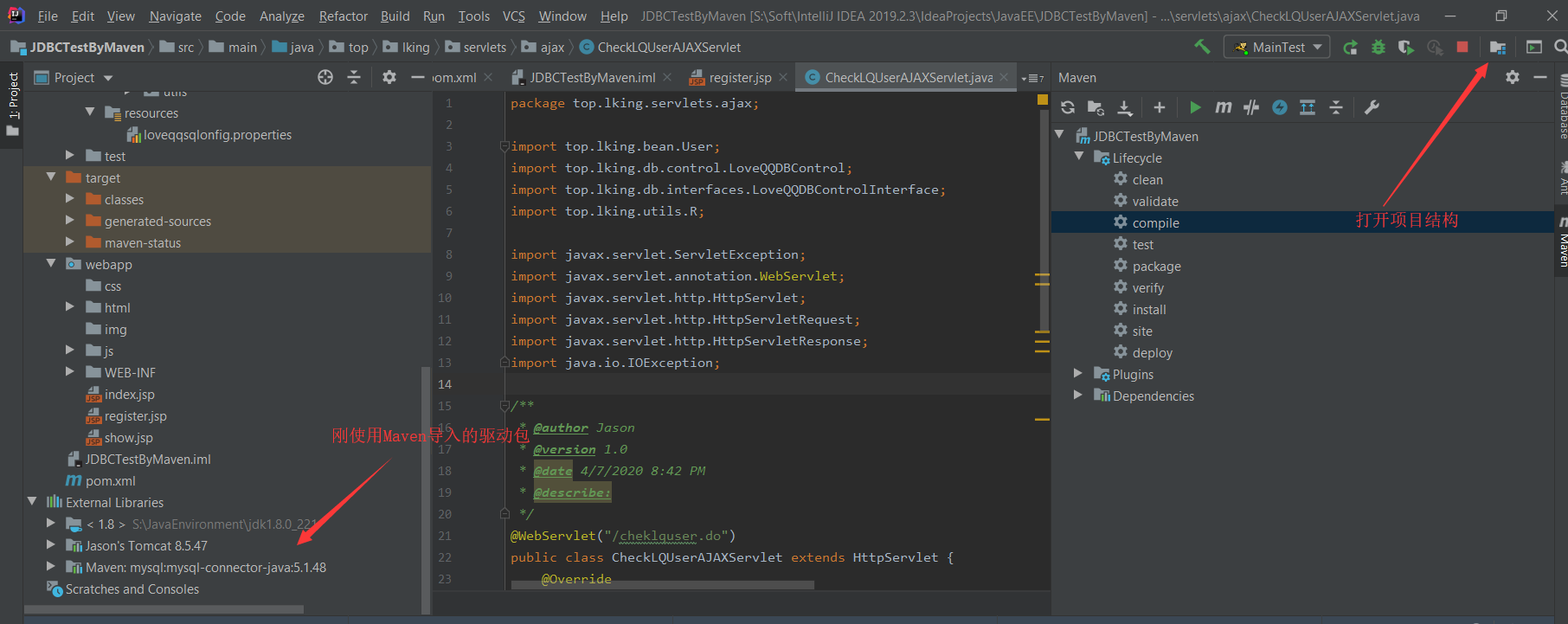Run selected Maven build green arrow
1568x624 pixels.
pos(1195,107)
